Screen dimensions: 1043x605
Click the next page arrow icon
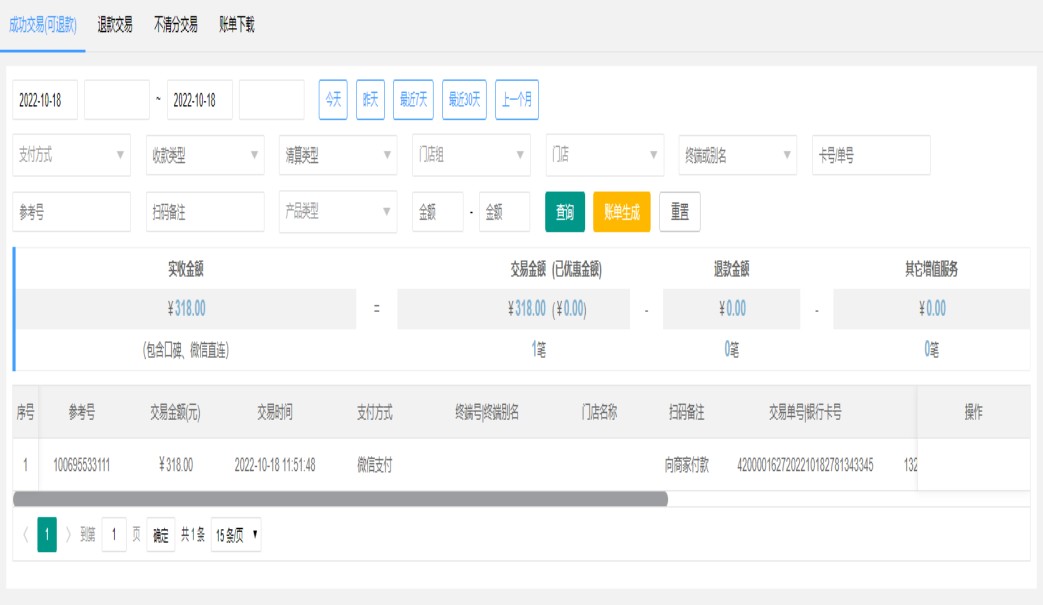(x=68, y=535)
